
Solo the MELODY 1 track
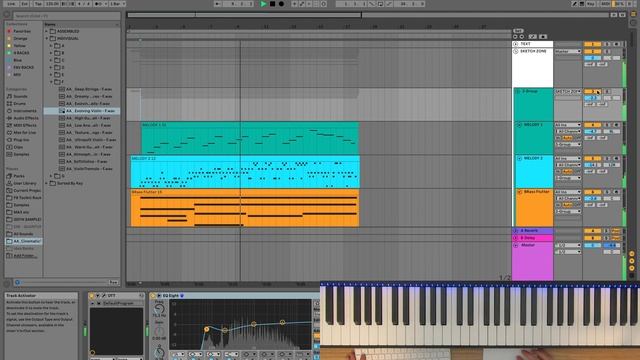coord(607,125)
